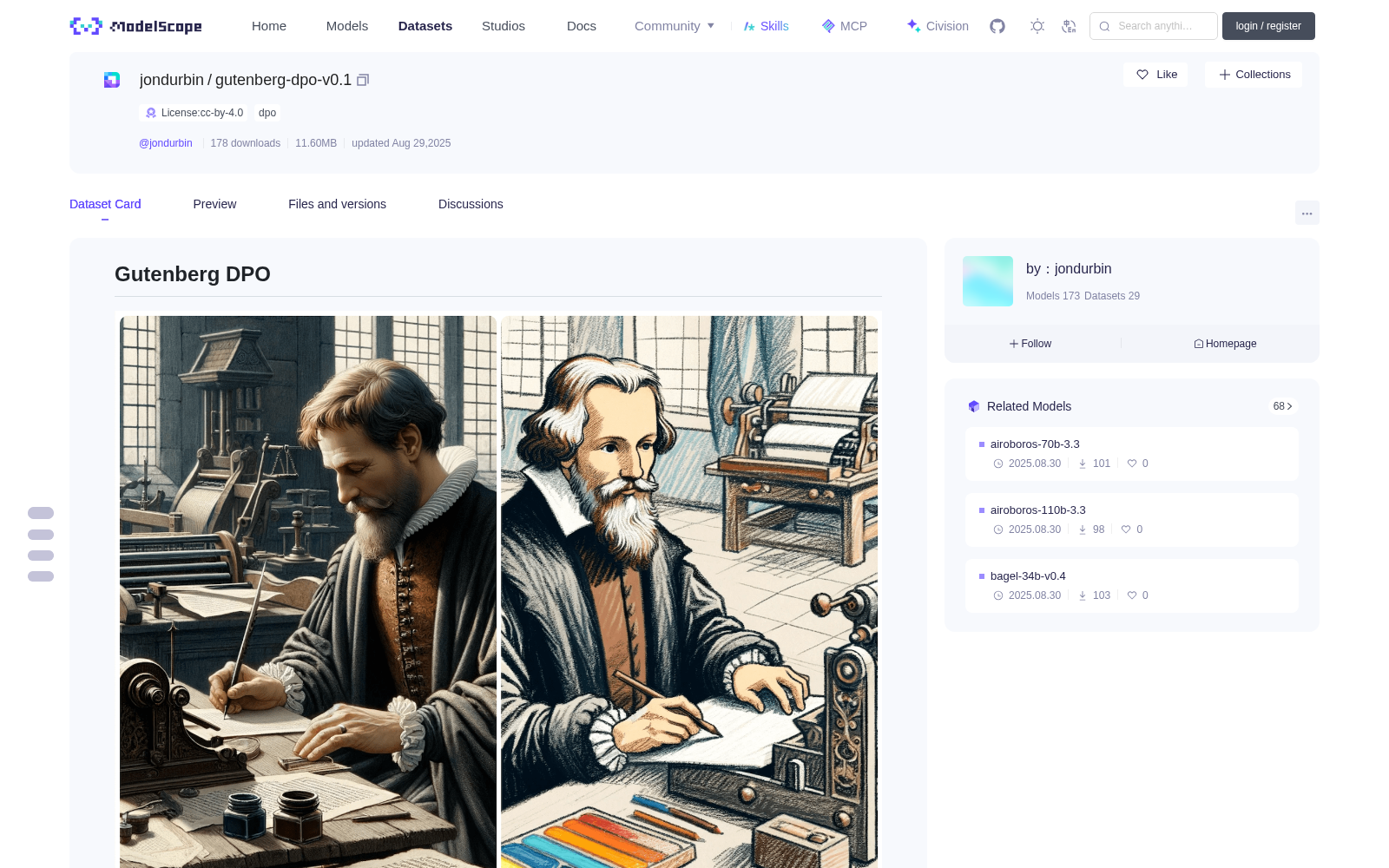The height and width of the screenshot is (868, 1389).
Task: Toggle the light/dark theme sun icon
Action: [1037, 26]
